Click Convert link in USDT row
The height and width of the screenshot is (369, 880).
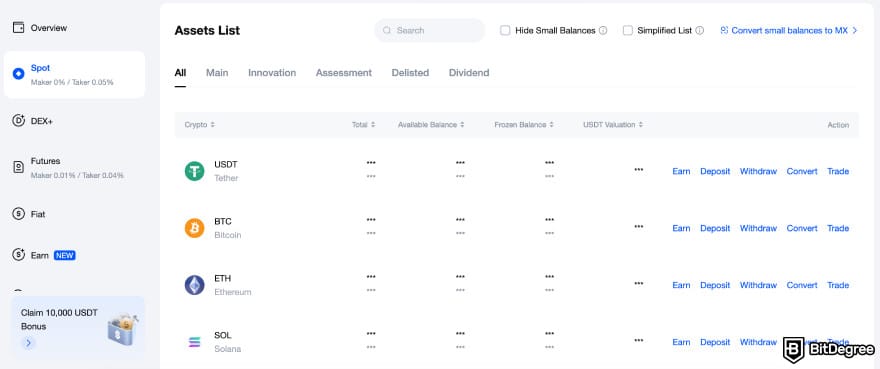click(x=802, y=171)
